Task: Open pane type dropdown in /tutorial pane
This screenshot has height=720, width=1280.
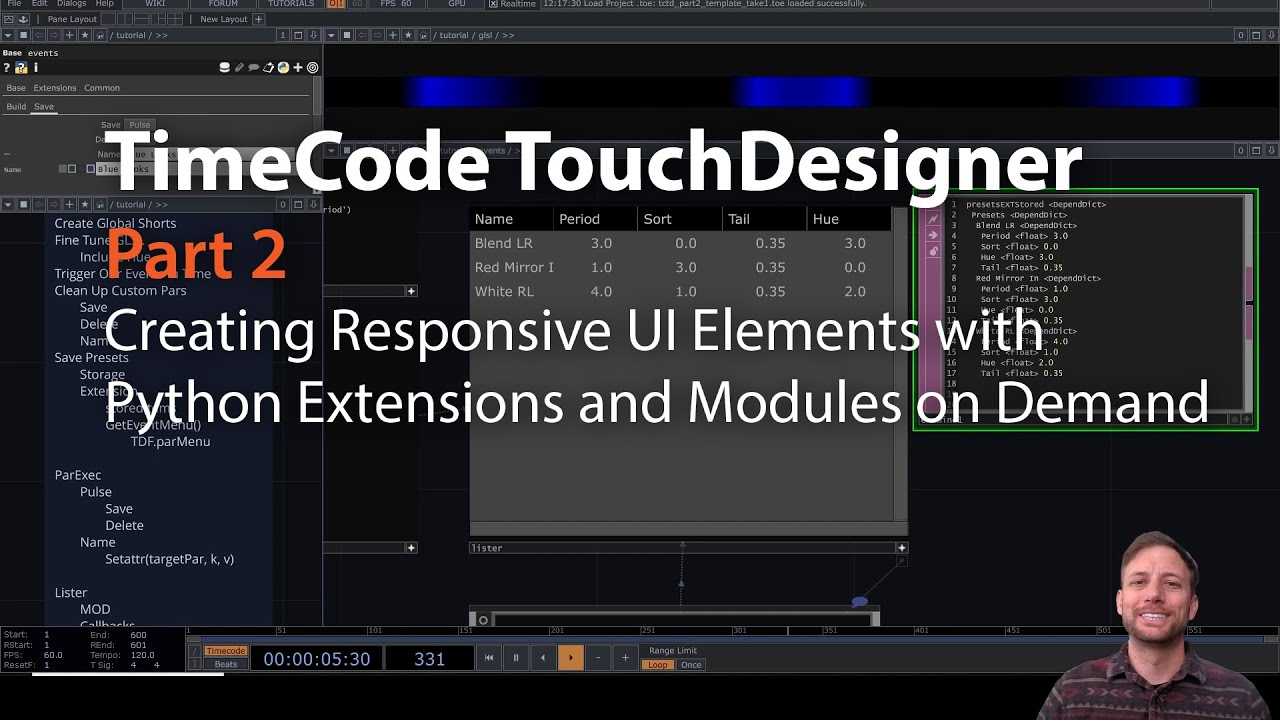Action: click(x=9, y=35)
